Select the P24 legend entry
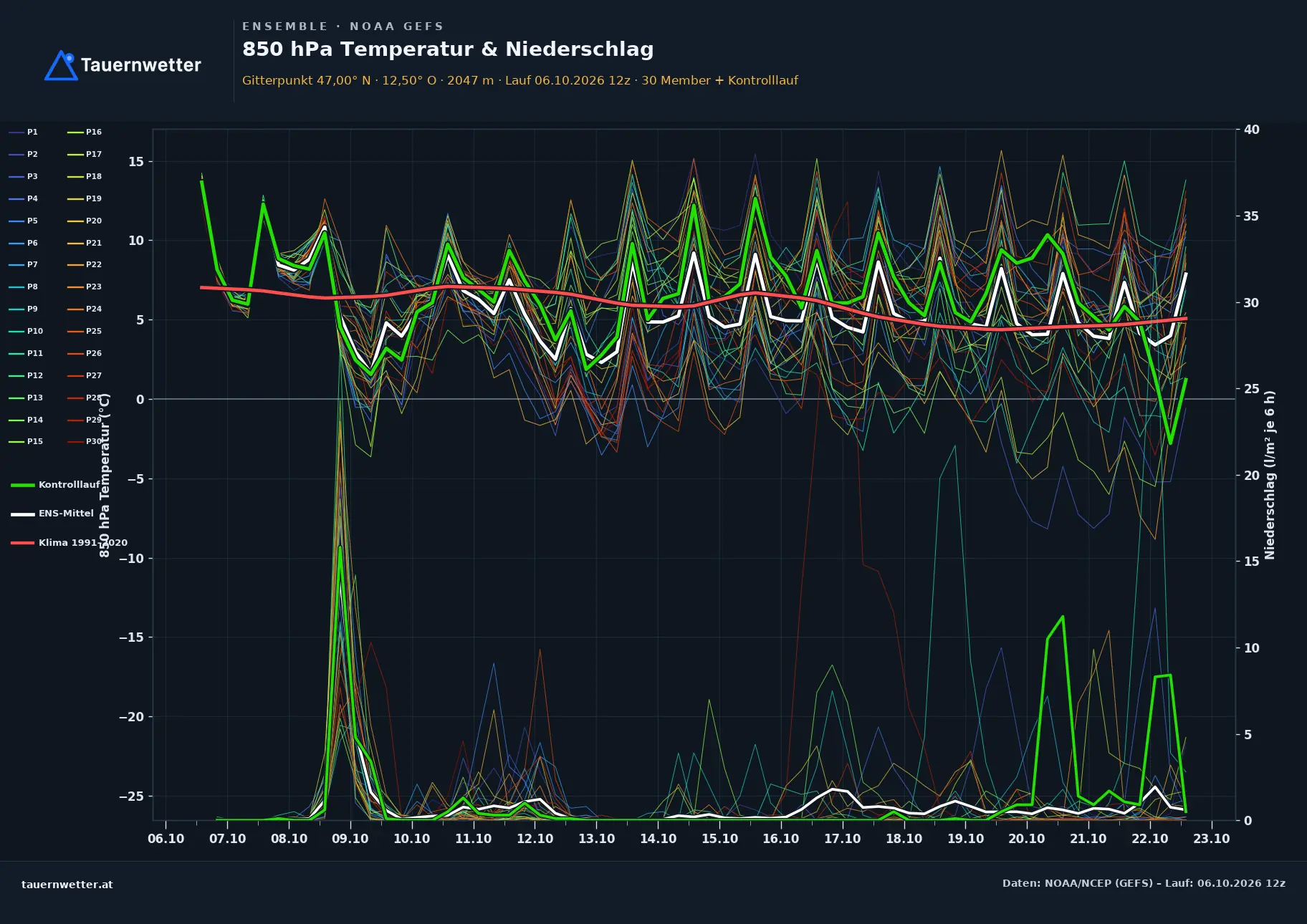This screenshot has width=1307, height=924. point(85,309)
